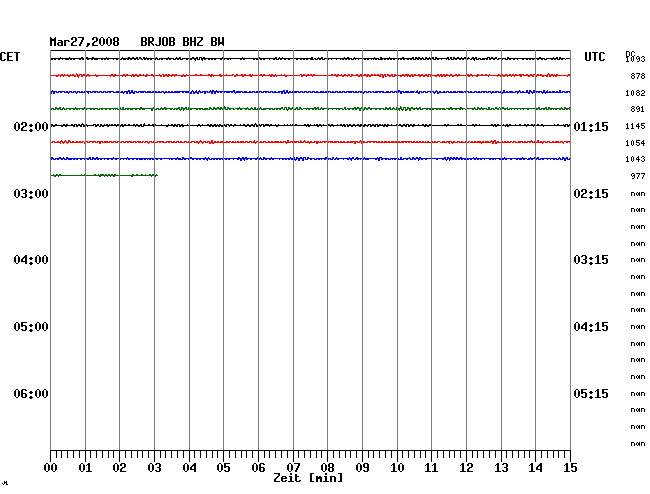Click the DC value 1145
650x494 pixels.
pyautogui.click(x=635, y=126)
